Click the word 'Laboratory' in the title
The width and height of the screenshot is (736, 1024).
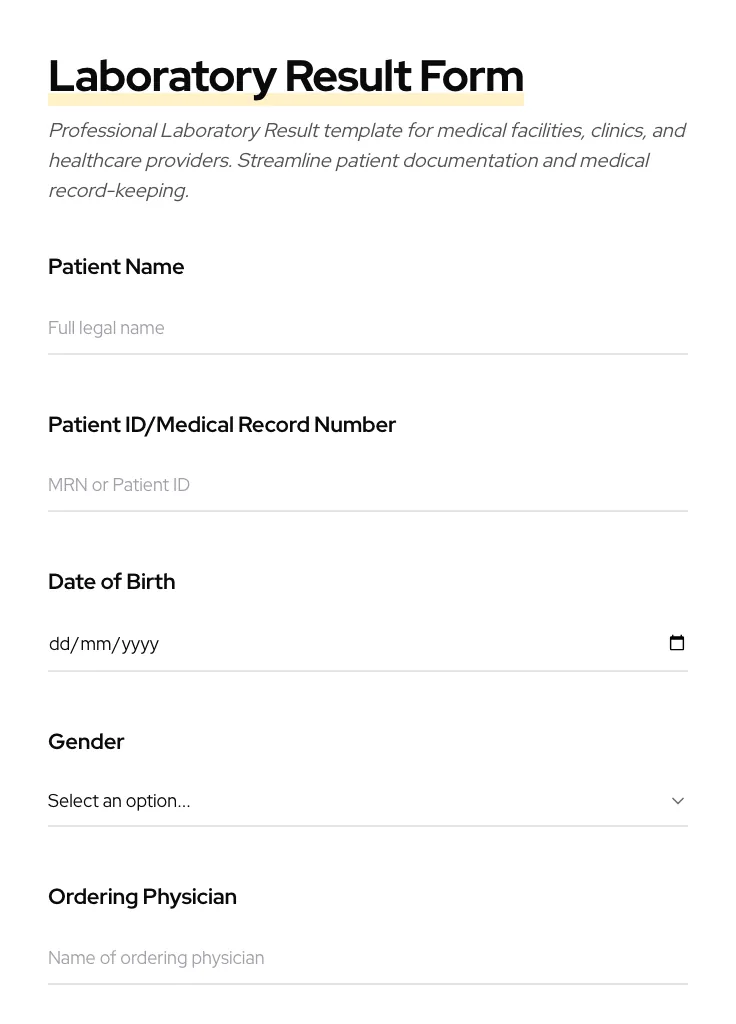(162, 76)
